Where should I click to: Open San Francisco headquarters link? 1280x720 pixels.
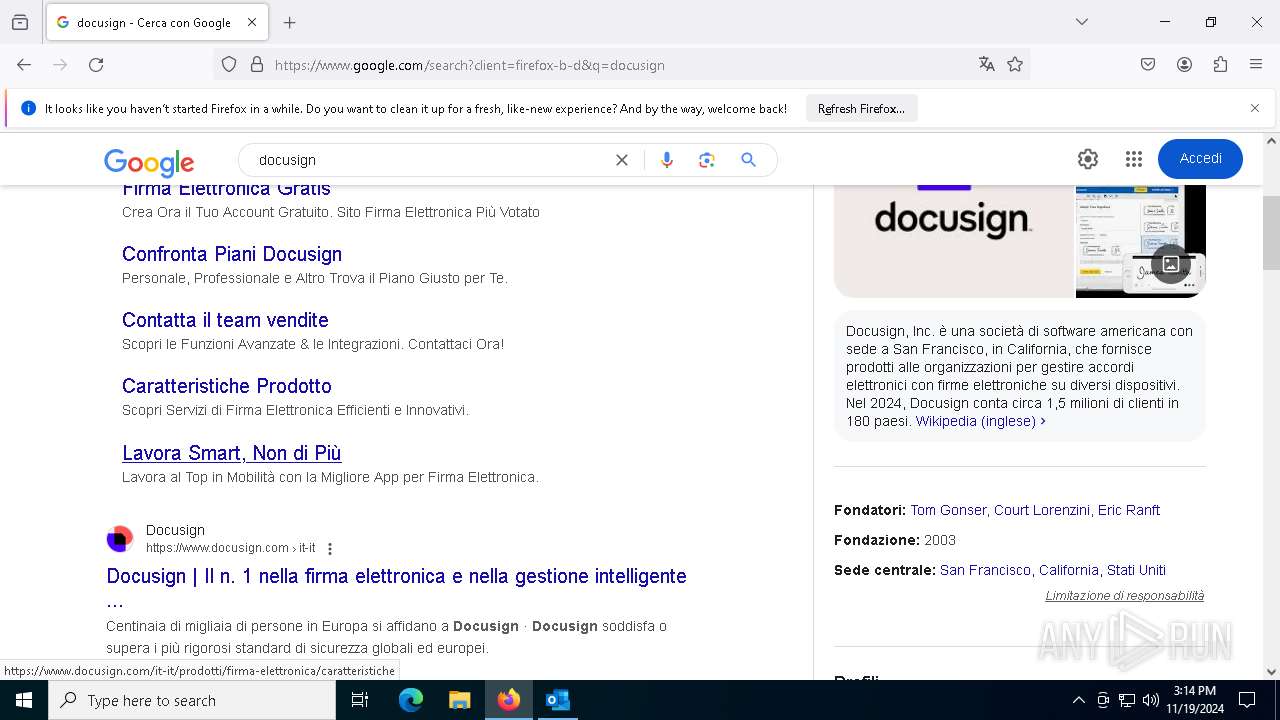point(1053,570)
